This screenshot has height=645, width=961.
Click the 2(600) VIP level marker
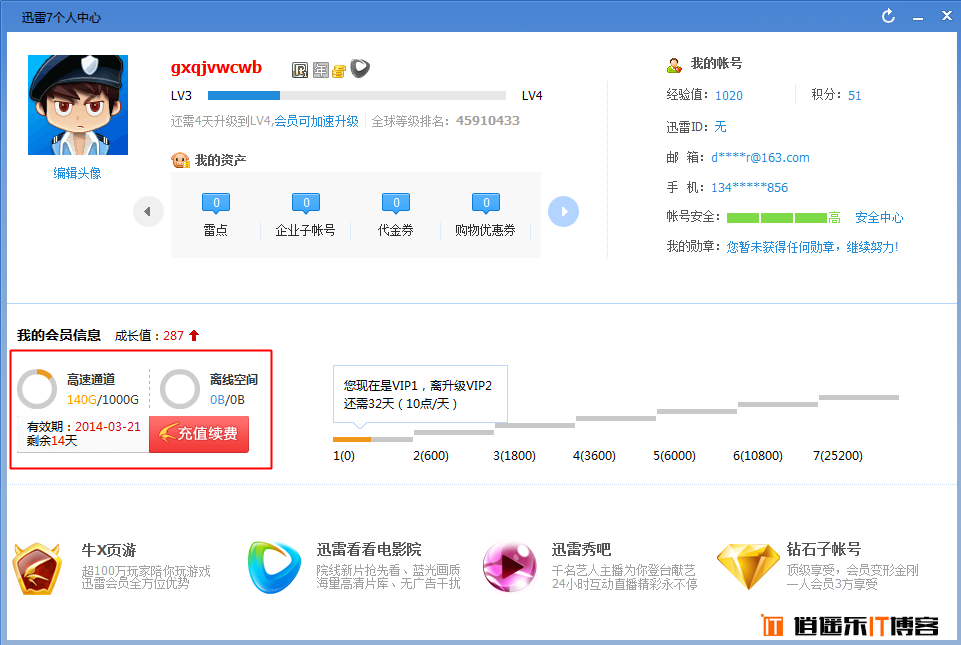pos(431,456)
